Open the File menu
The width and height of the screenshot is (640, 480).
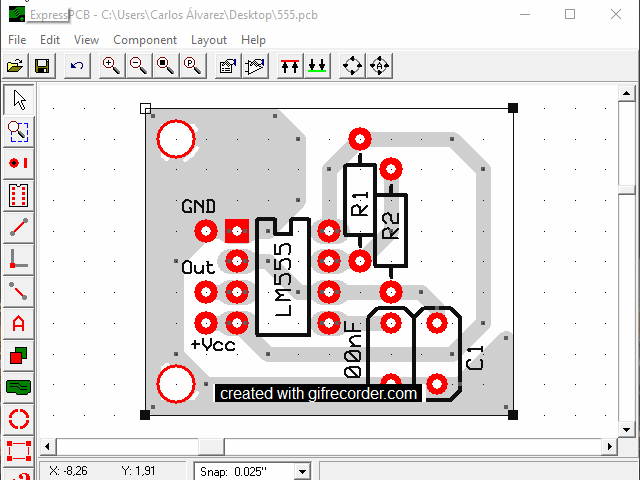pyautogui.click(x=17, y=40)
